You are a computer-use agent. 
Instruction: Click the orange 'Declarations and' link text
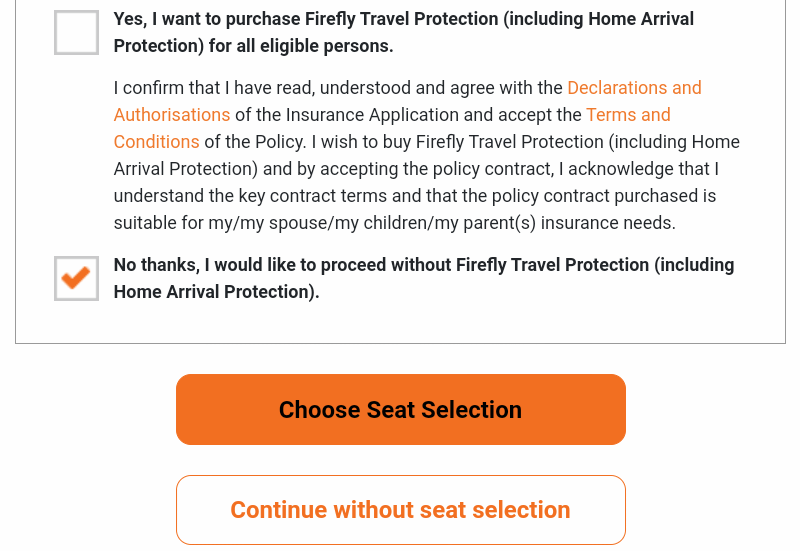point(635,88)
